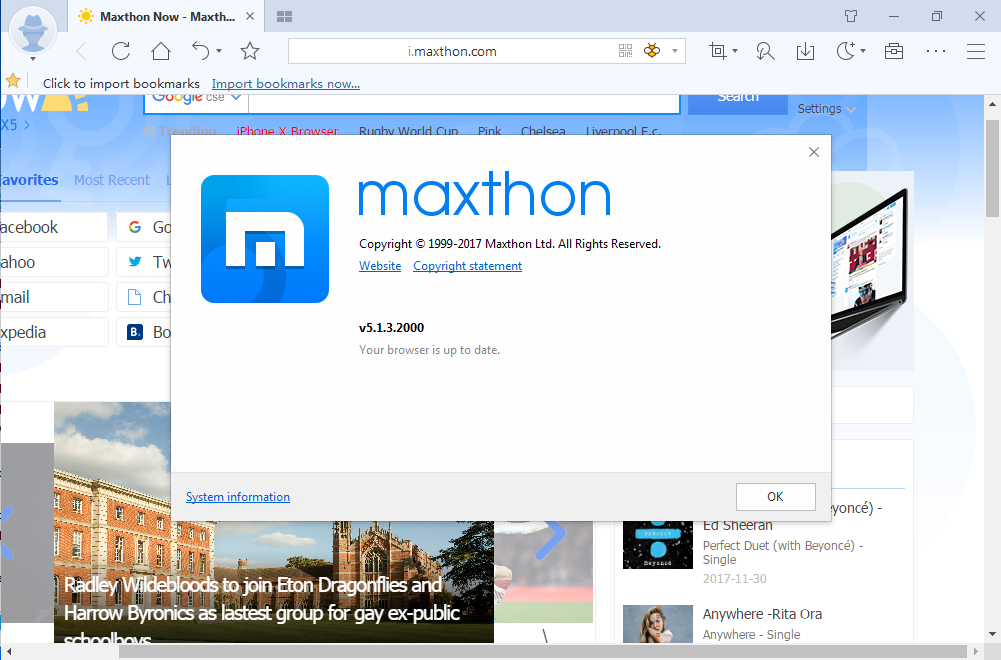This screenshot has height=660, width=1001.
Task: Open the Website link in About dialog
Action: pos(380,266)
